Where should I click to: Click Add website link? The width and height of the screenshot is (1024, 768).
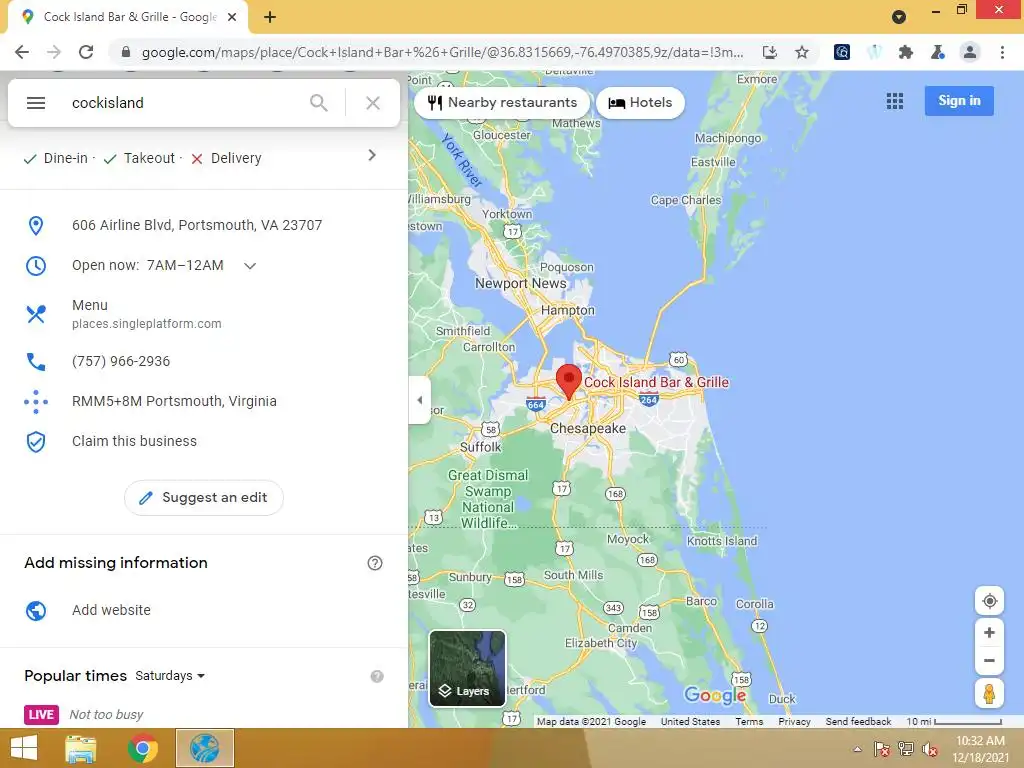(111, 610)
